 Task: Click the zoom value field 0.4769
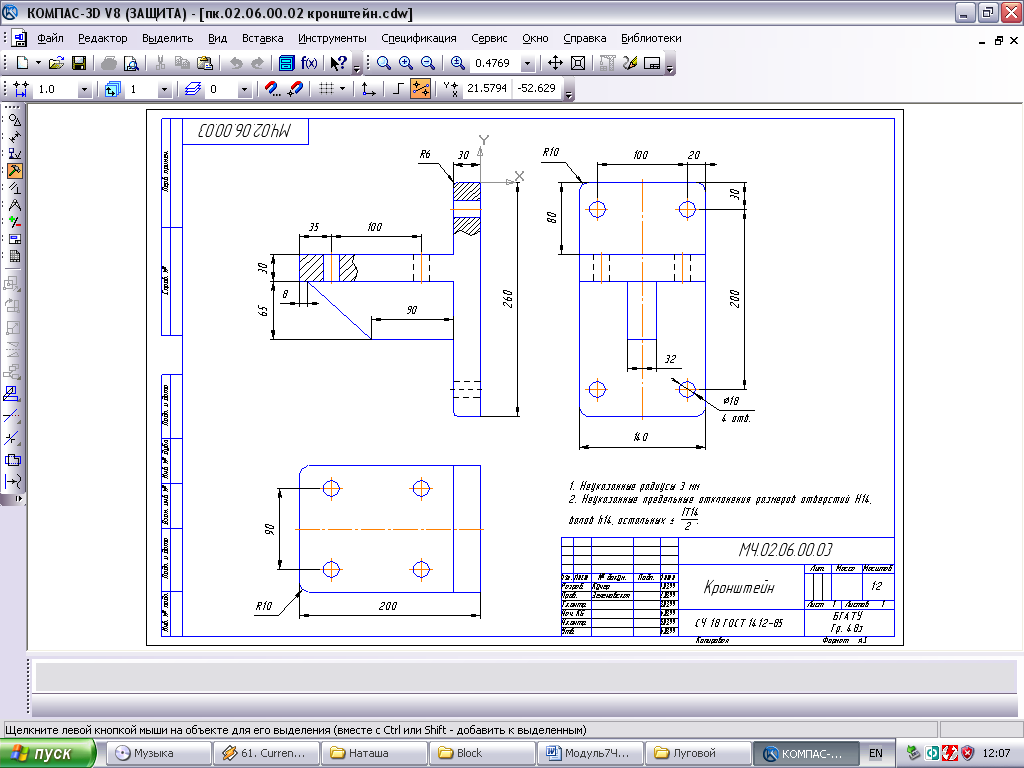click(495, 63)
